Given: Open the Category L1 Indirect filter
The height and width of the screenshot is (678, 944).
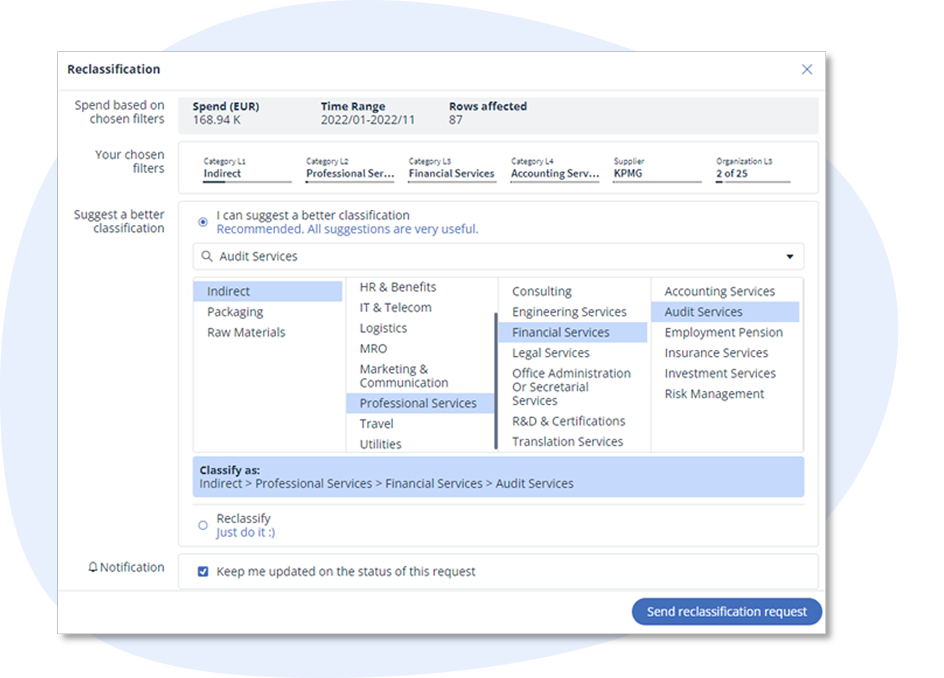Looking at the screenshot, I should (246, 169).
